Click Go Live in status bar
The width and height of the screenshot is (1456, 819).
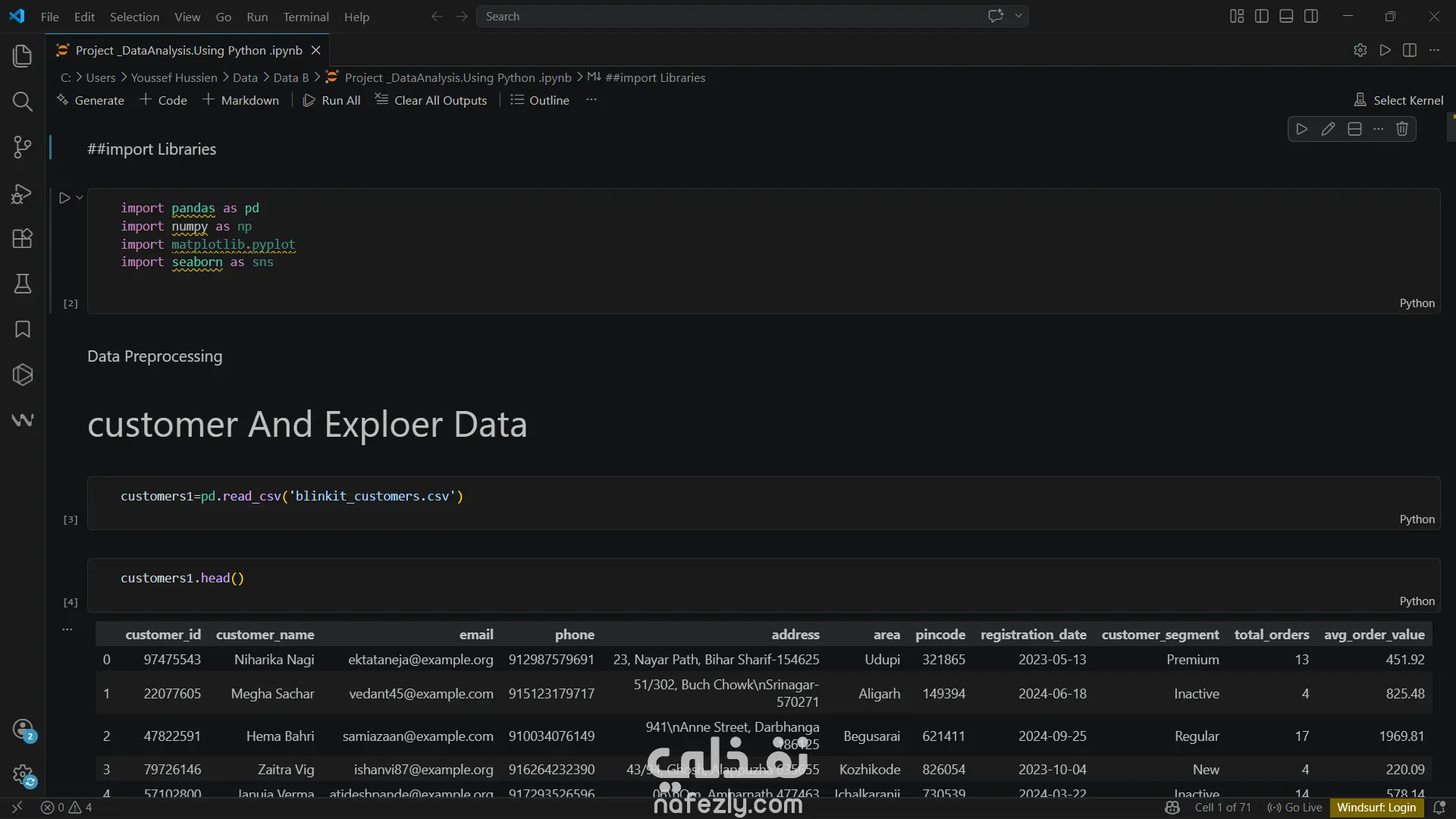(x=1294, y=808)
